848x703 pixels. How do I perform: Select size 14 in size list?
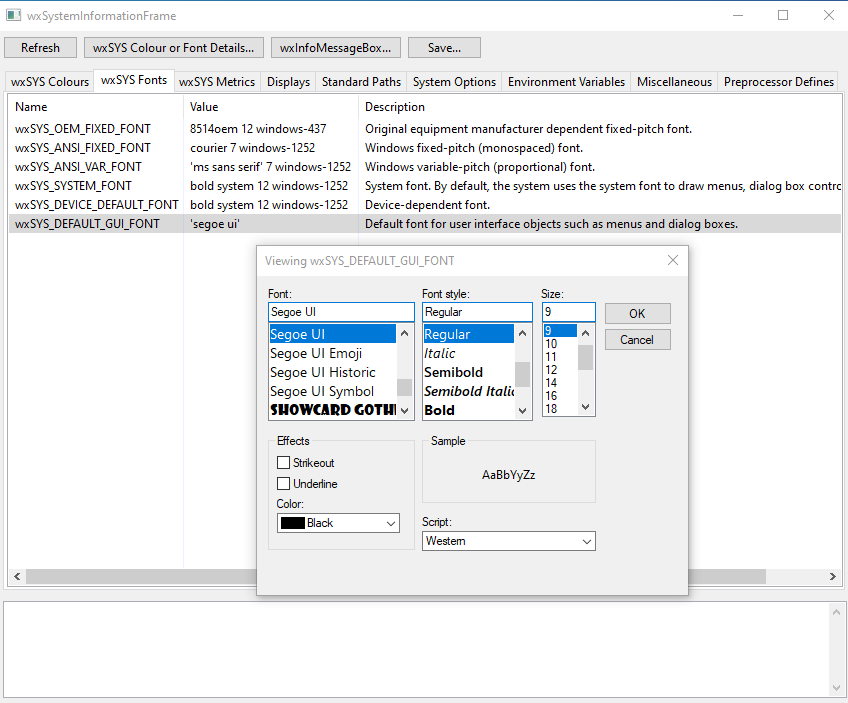pyautogui.click(x=560, y=382)
